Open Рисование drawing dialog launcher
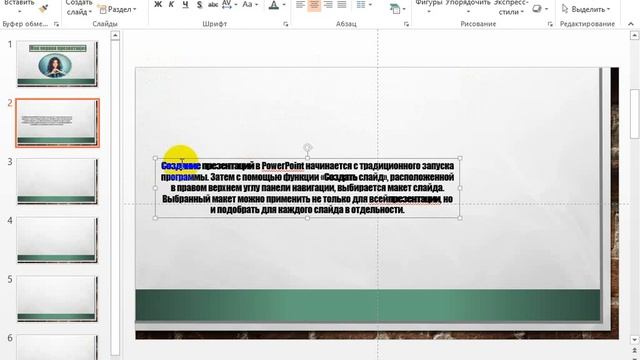Screen dimensions: 640x360 click(x=550, y=24)
